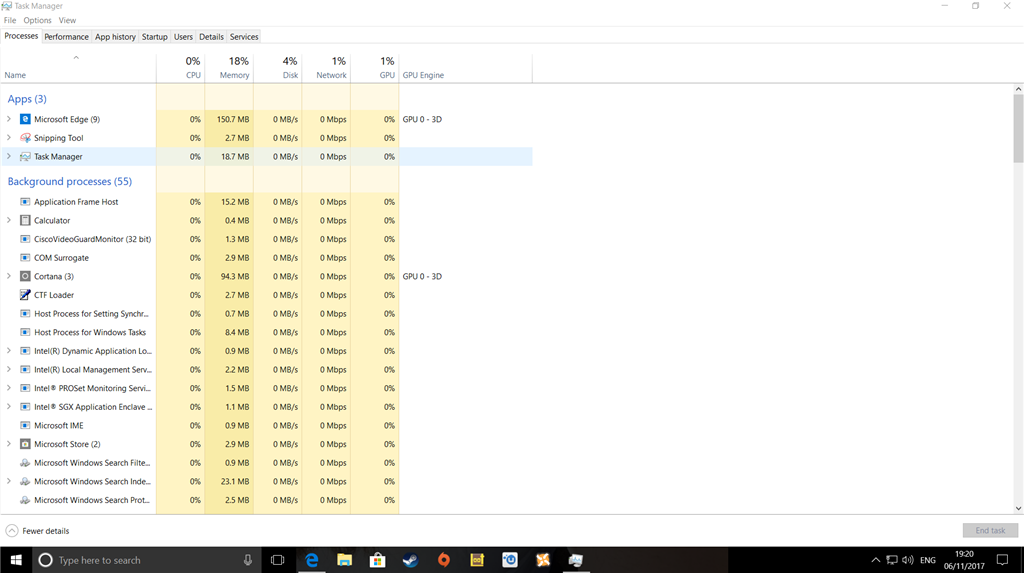Expand the Task Manager process entry
The image size is (1024, 573).
pyautogui.click(x=9, y=157)
